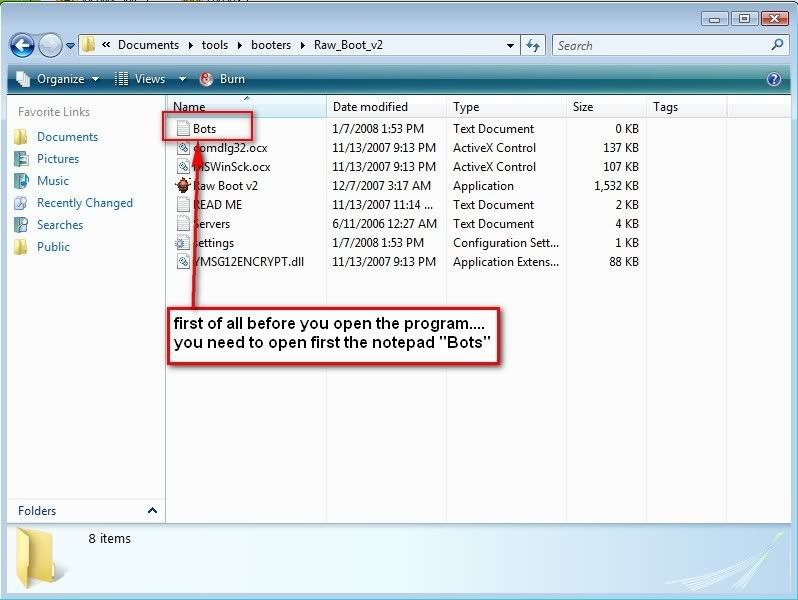Viewport: 798px width, 600px height.
Task: Maximize the Explorer window
Action: pyautogui.click(x=744, y=19)
